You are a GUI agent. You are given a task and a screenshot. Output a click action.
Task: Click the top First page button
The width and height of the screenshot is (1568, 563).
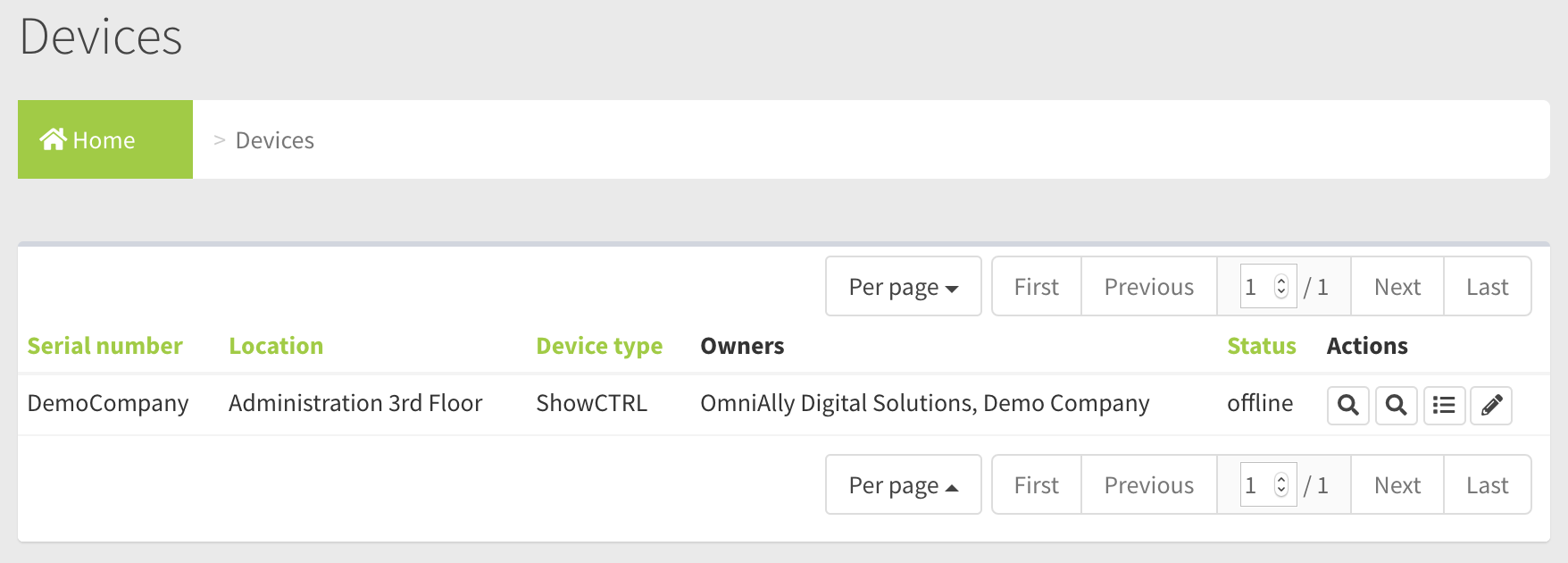point(1037,287)
